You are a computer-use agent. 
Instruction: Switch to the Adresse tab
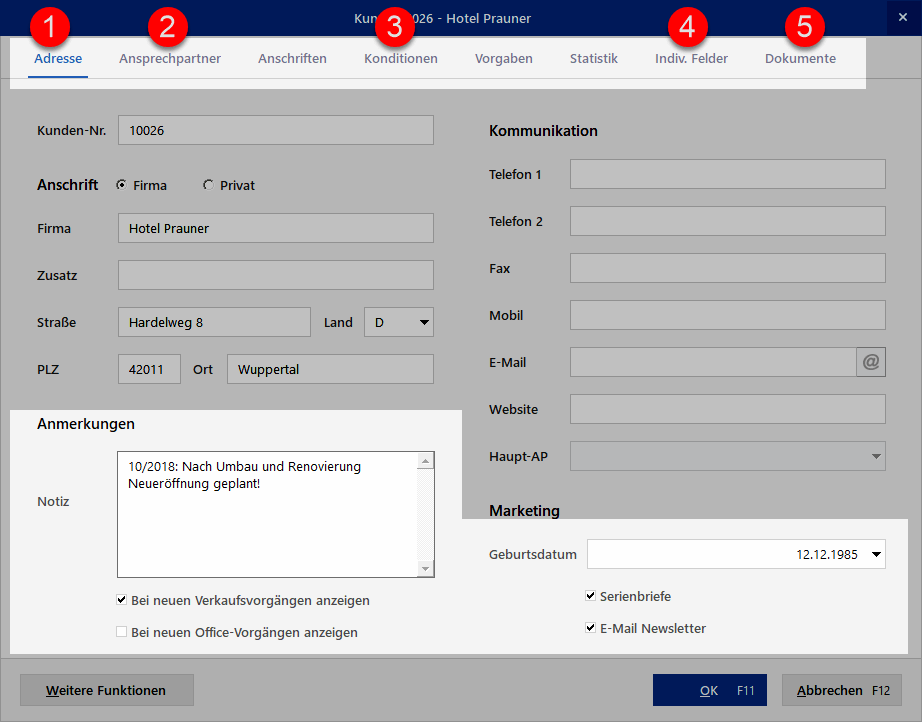click(x=58, y=58)
